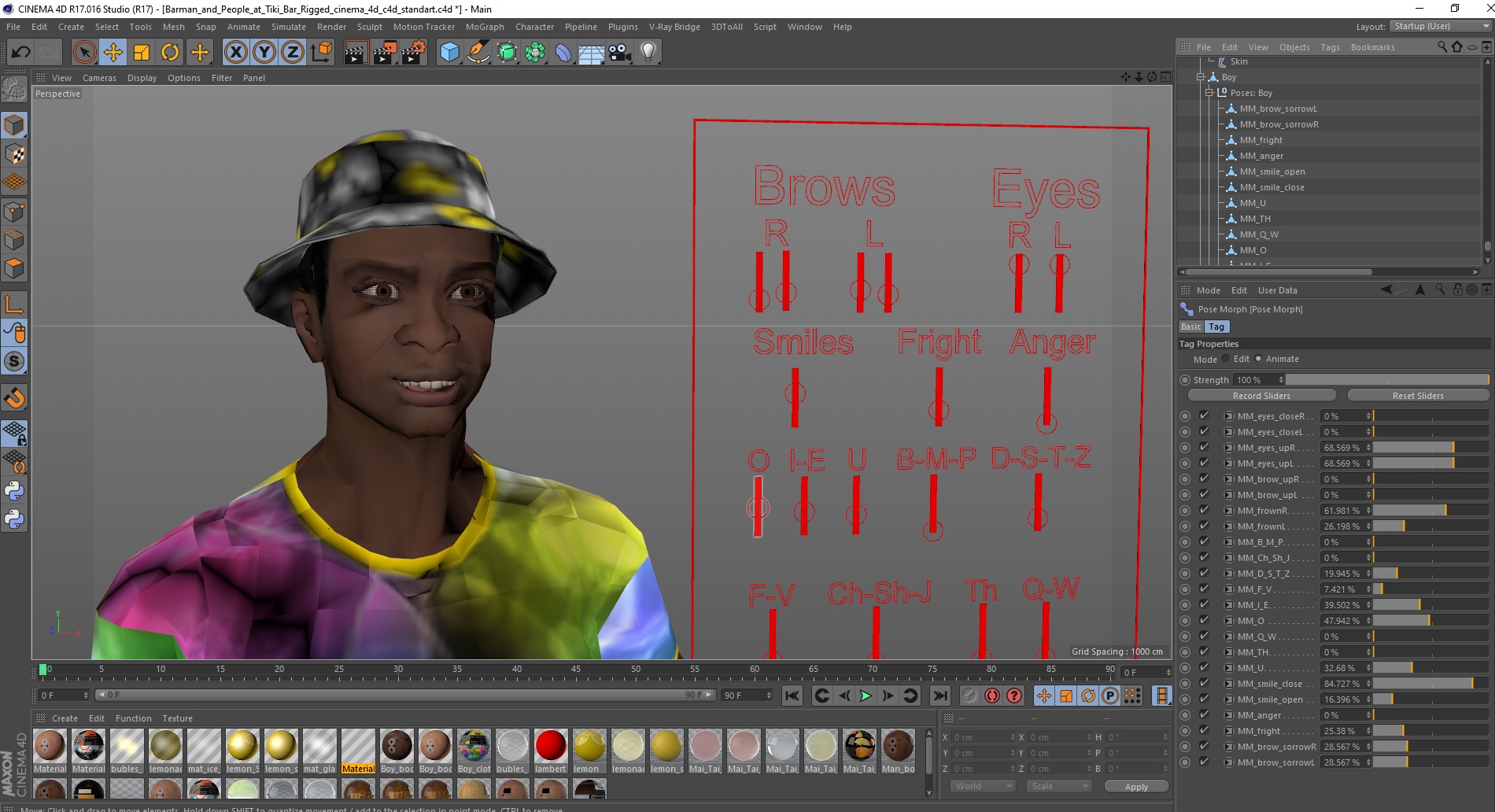Collapse the Boy object tree
This screenshot has height=812, width=1495.
point(1201,77)
